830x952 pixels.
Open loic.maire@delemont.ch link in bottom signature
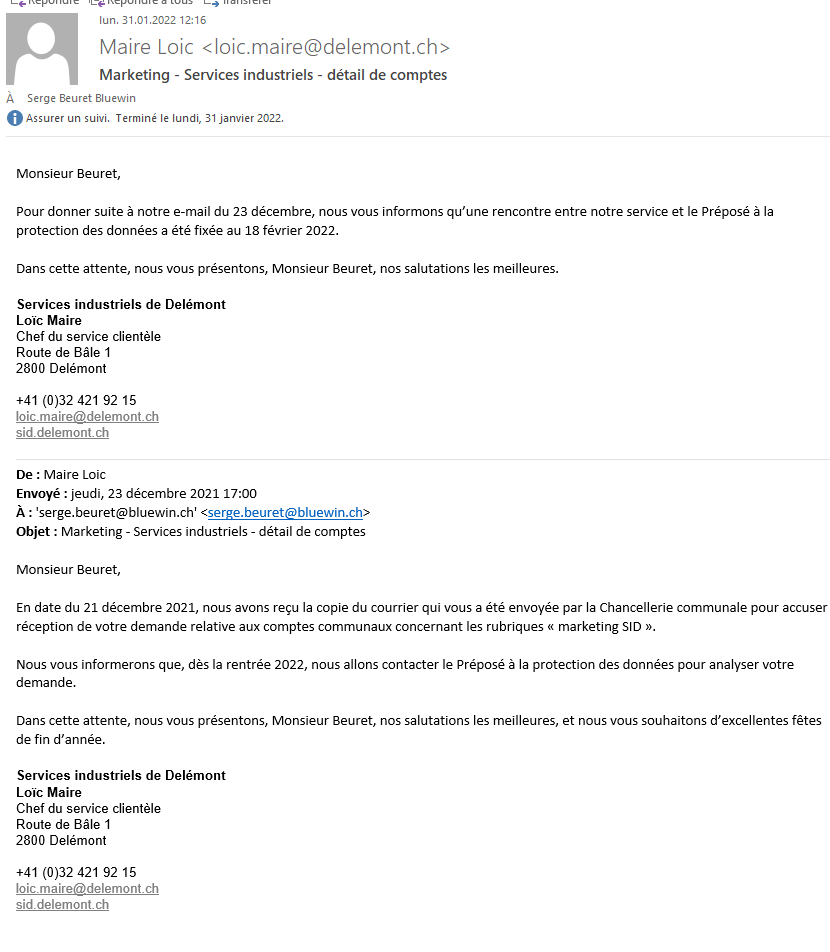pos(87,888)
